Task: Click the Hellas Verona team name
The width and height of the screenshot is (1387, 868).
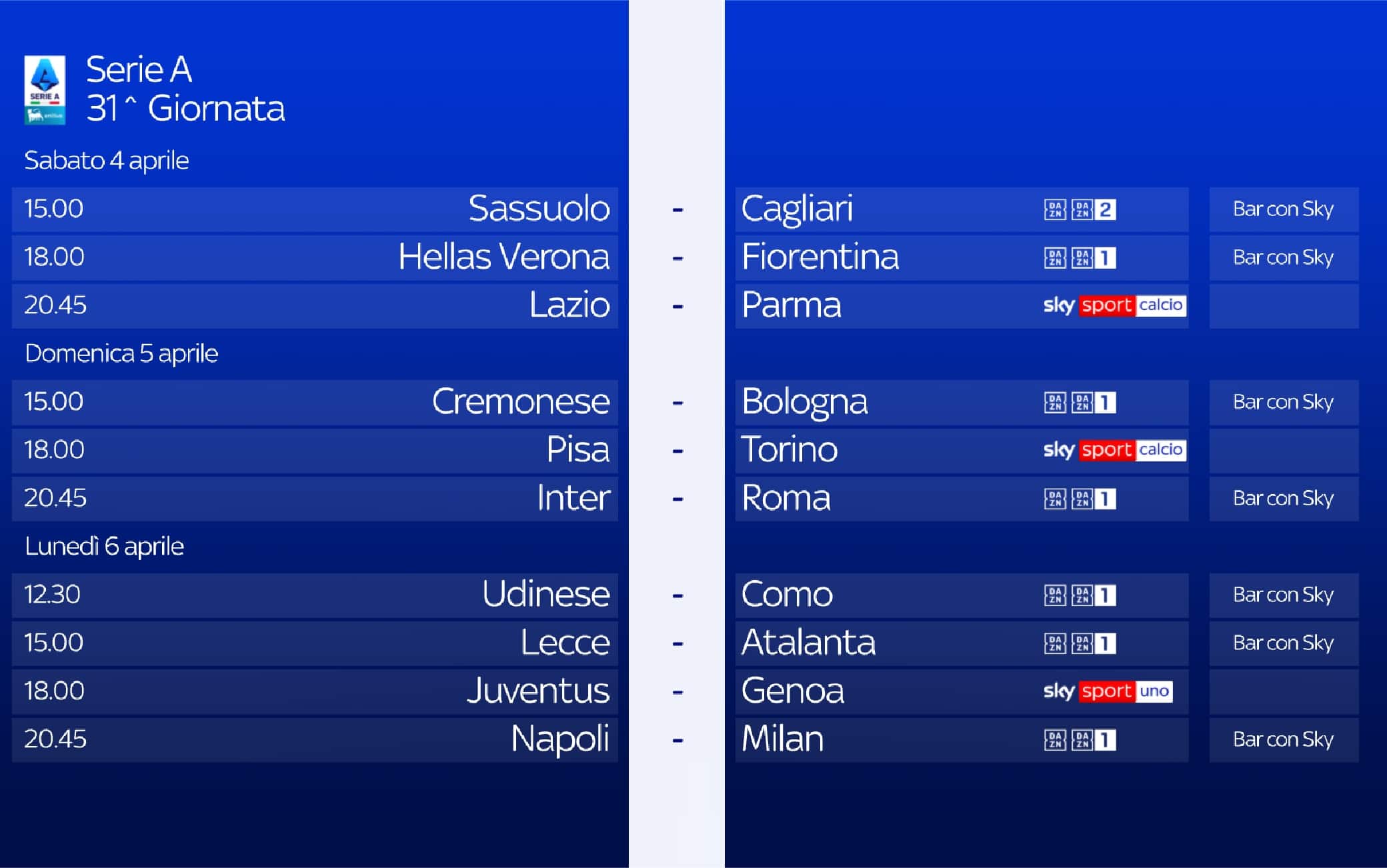Action: click(503, 257)
